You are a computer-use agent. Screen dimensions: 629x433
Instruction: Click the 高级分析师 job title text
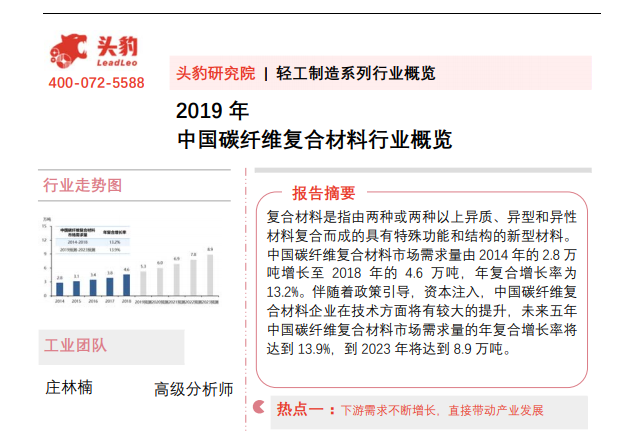click(193, 388)
